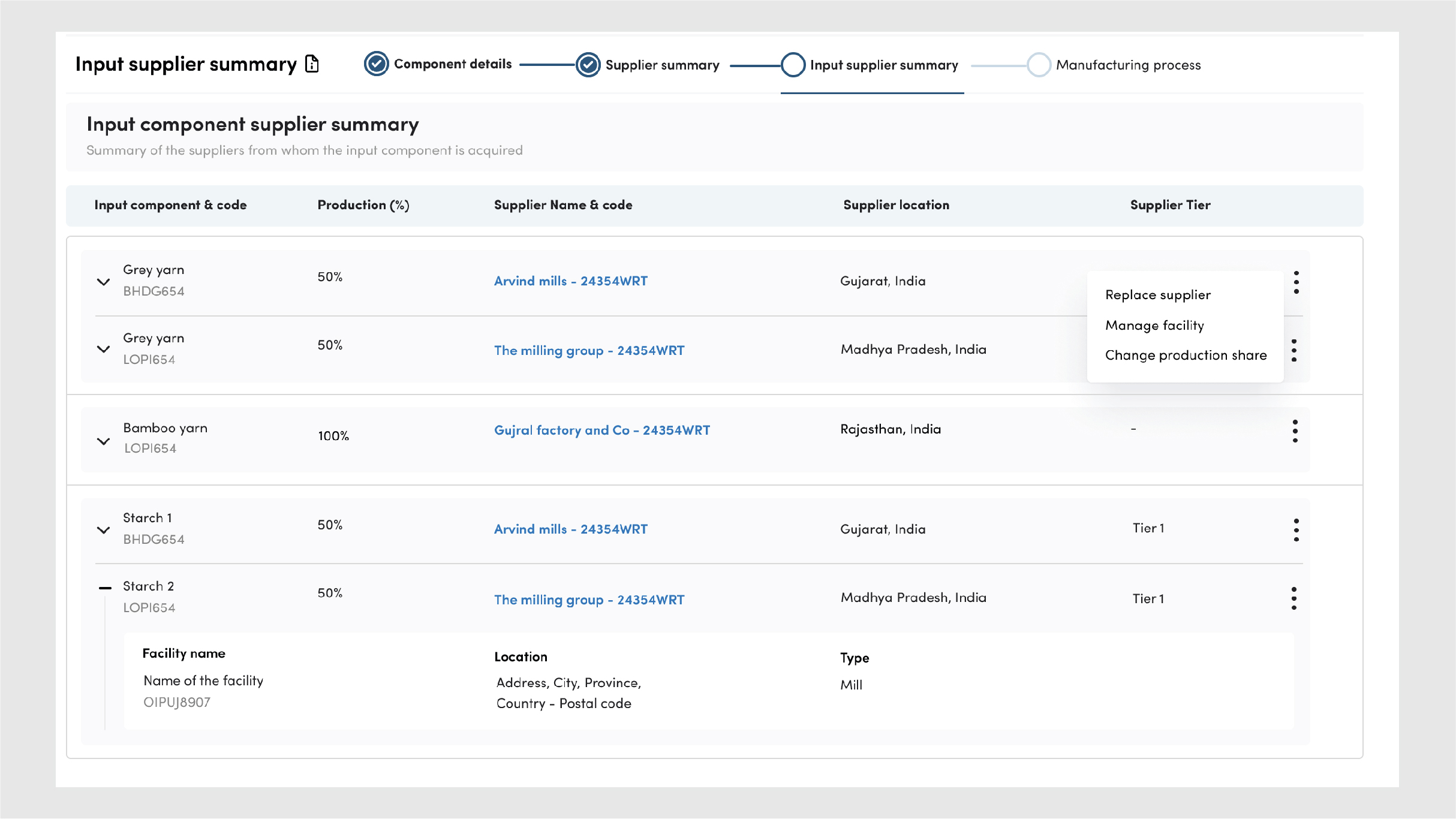Expand the Grey yarn BHDG654 row
Screen dimensions: 1456x819
pyautogui.click(x=103, y=282)
